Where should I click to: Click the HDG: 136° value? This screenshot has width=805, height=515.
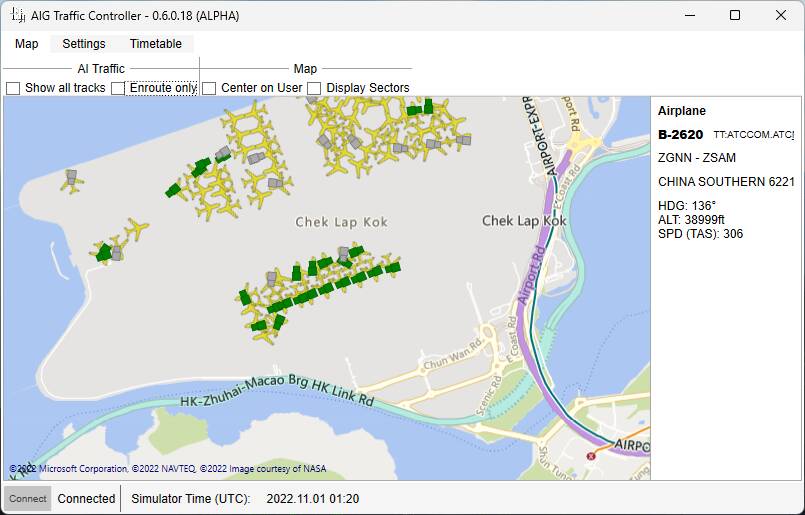687,206
